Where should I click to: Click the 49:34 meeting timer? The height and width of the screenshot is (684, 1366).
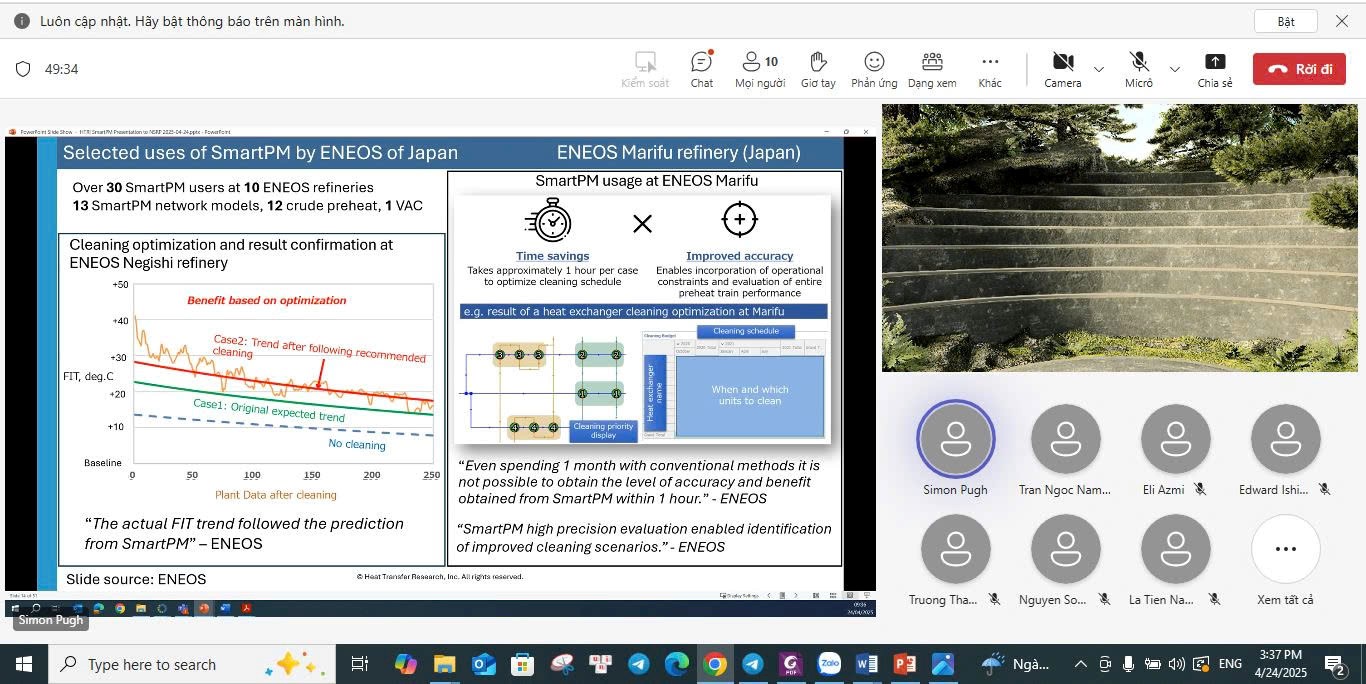(x=62, y=69)
